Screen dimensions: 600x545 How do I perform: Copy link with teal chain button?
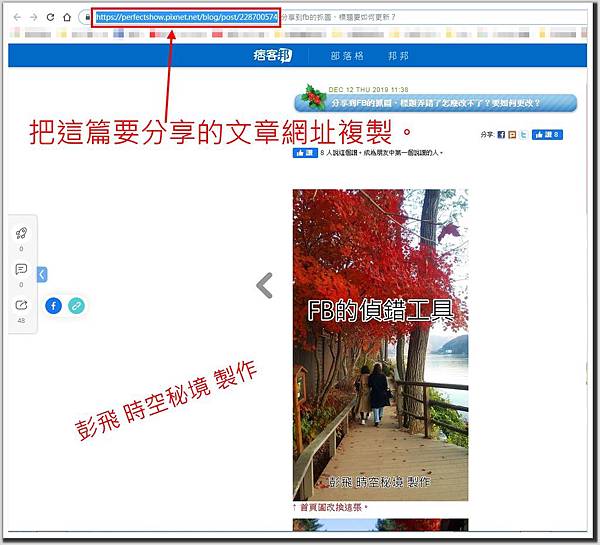point(76,306)
